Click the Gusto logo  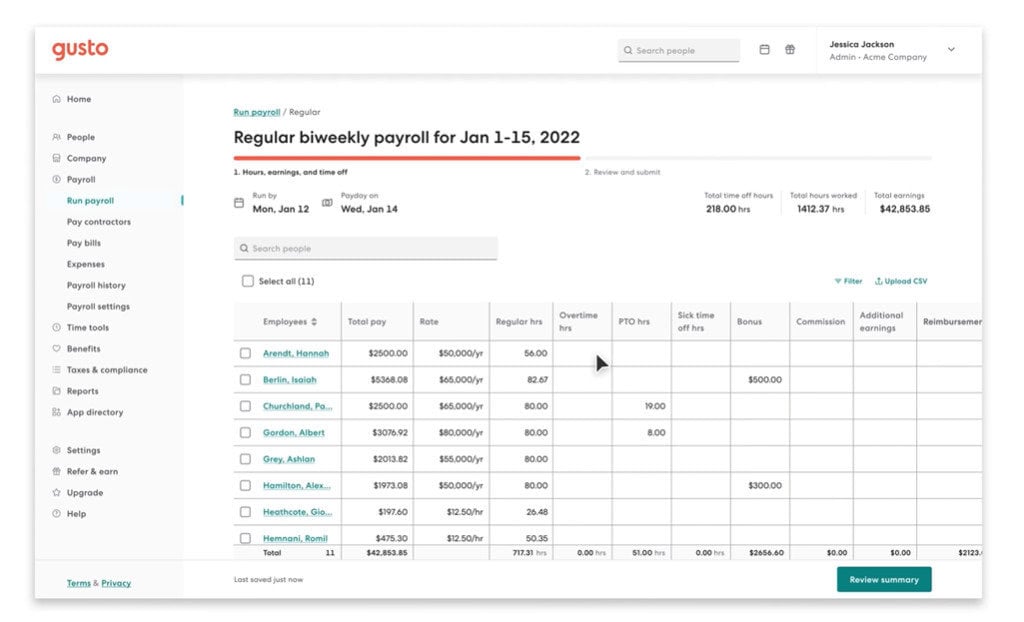(x=80, y=50)
